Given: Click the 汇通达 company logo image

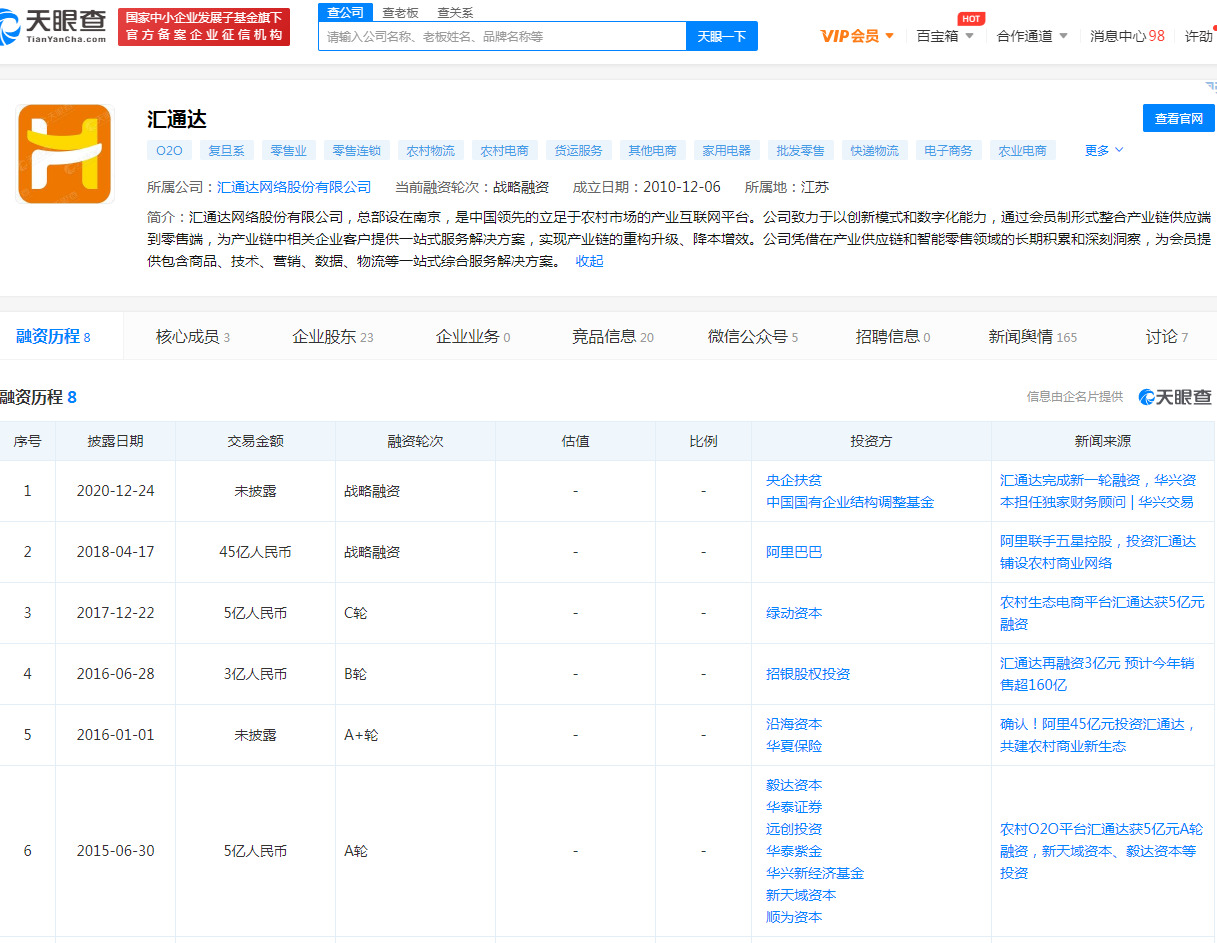Looking at the screenshot, I should [x=65, y=154].
